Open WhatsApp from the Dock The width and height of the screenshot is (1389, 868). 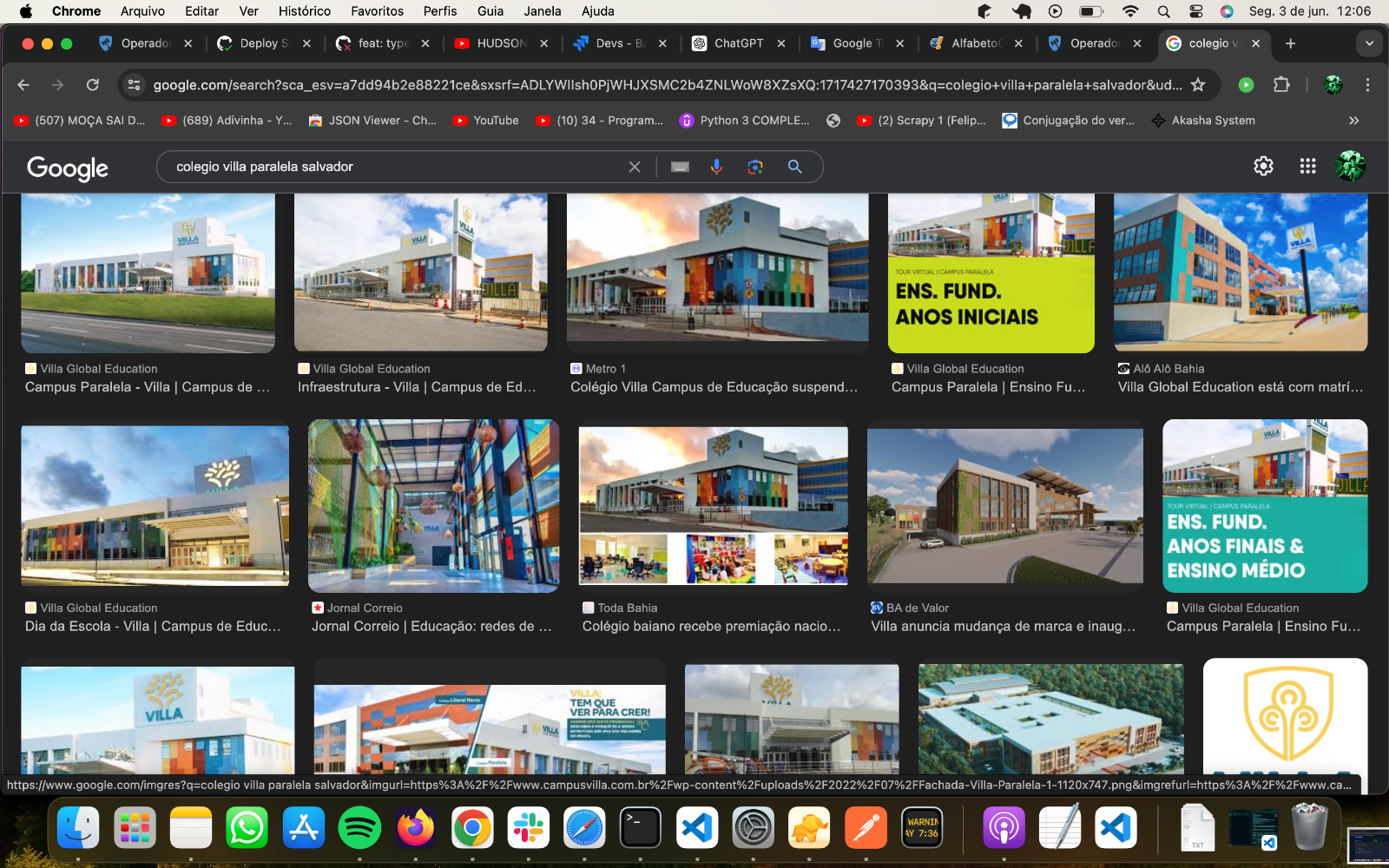(247, 828)
